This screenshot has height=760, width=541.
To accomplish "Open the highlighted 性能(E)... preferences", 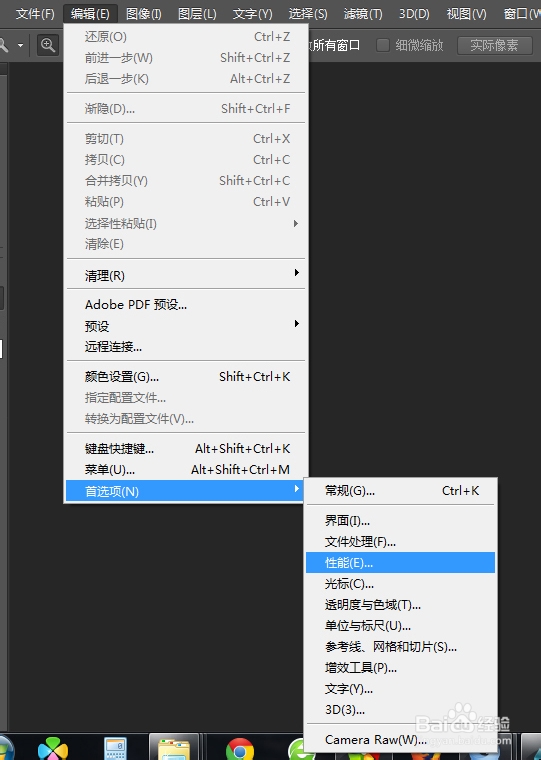I will (x=400, y=563).
